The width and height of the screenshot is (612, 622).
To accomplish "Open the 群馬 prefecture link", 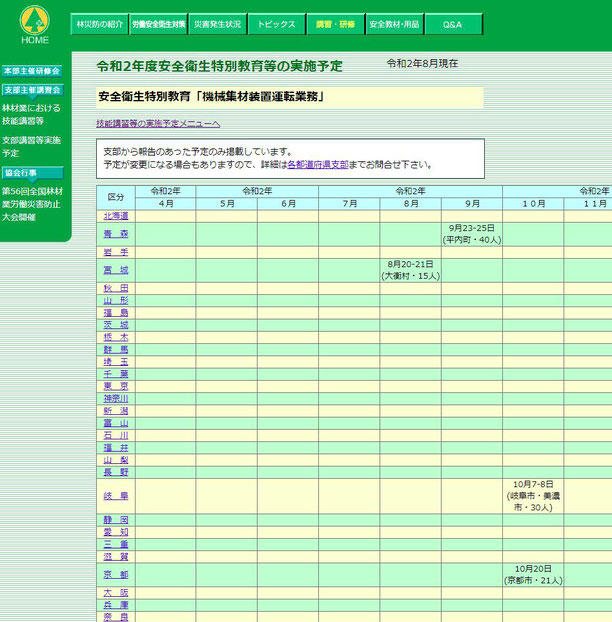I will (116, 350).
